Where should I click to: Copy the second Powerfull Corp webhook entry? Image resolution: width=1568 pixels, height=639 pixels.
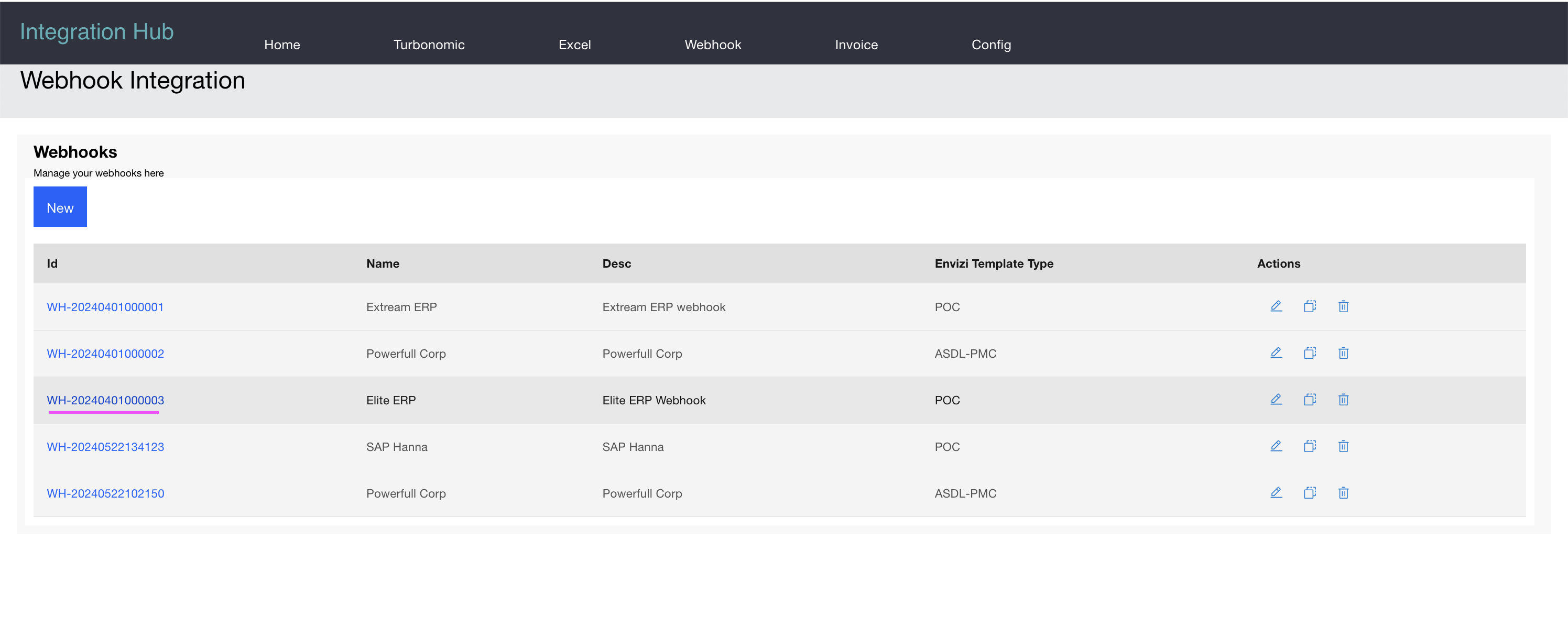click(x=1310, y=353)
